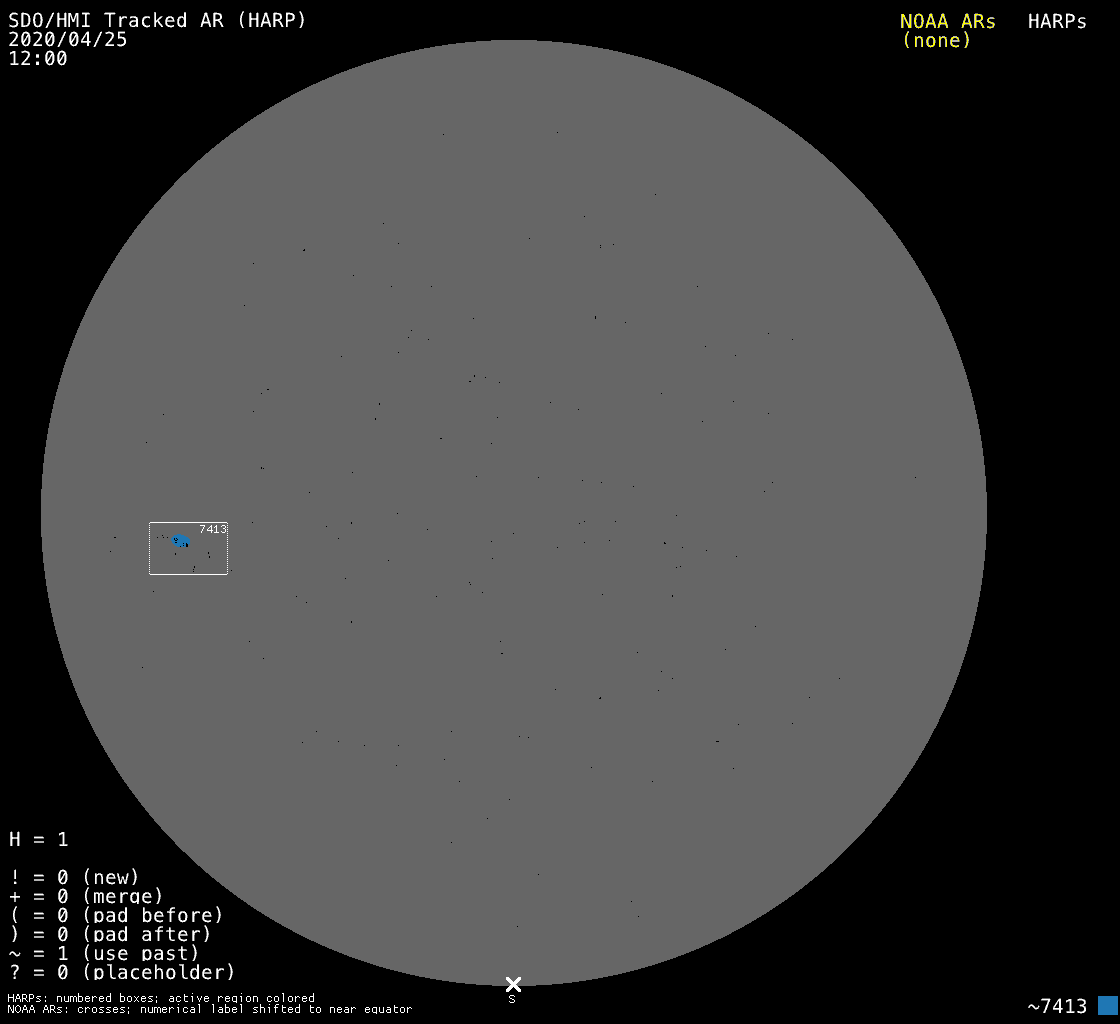Click the blue color swatch beside ~7413
The image size is (1120, 1024).
[1107, 1005]
